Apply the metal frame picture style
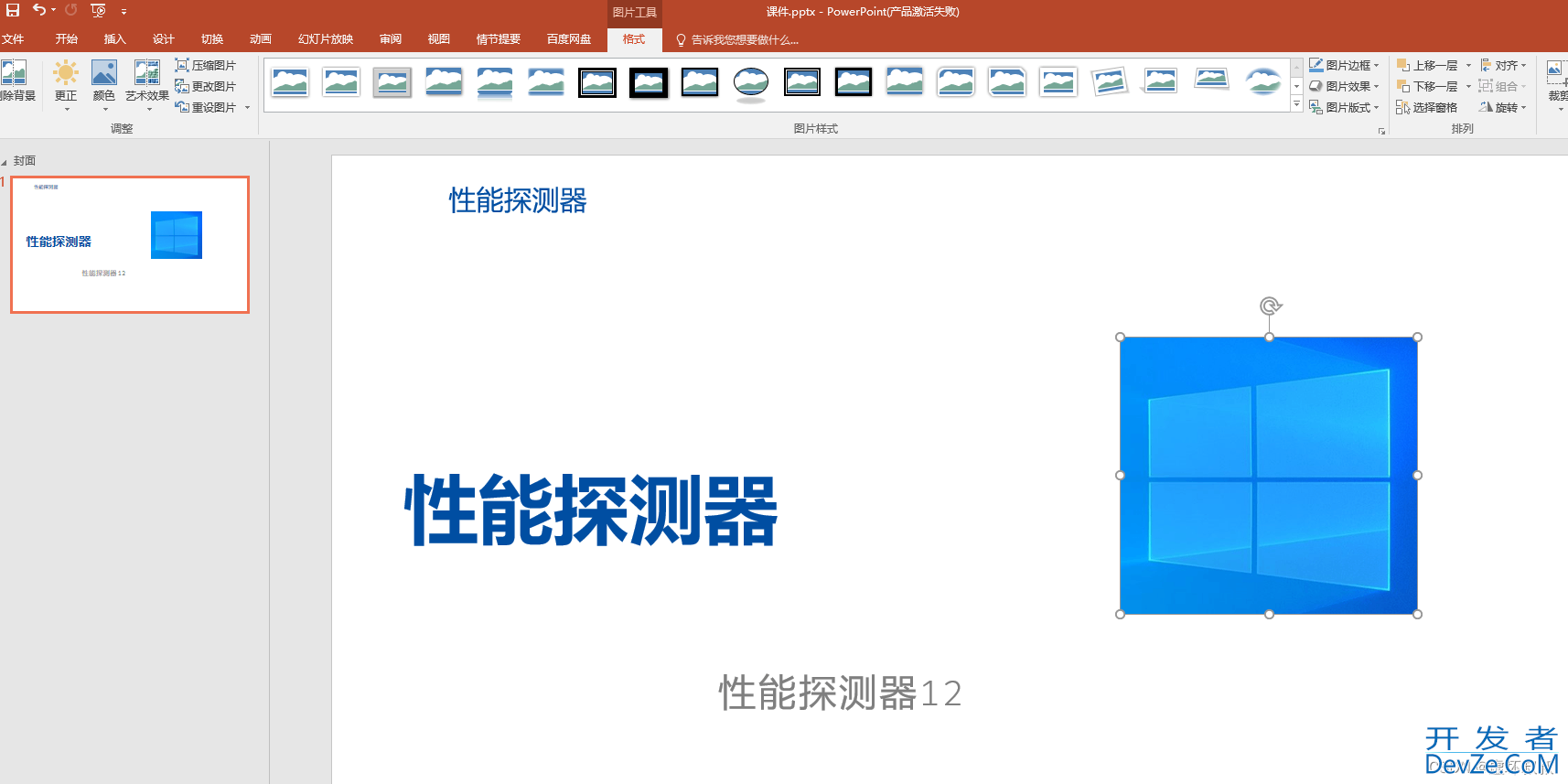Screen dimensions: 1568x784 [392, 82]
